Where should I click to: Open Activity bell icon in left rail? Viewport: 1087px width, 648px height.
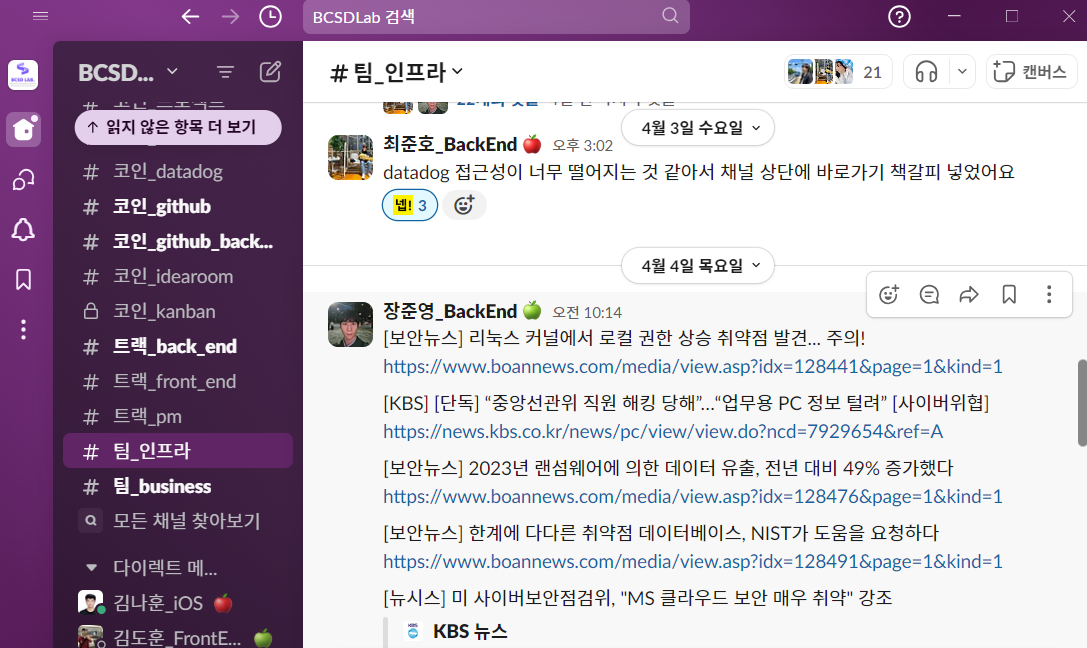24,230
